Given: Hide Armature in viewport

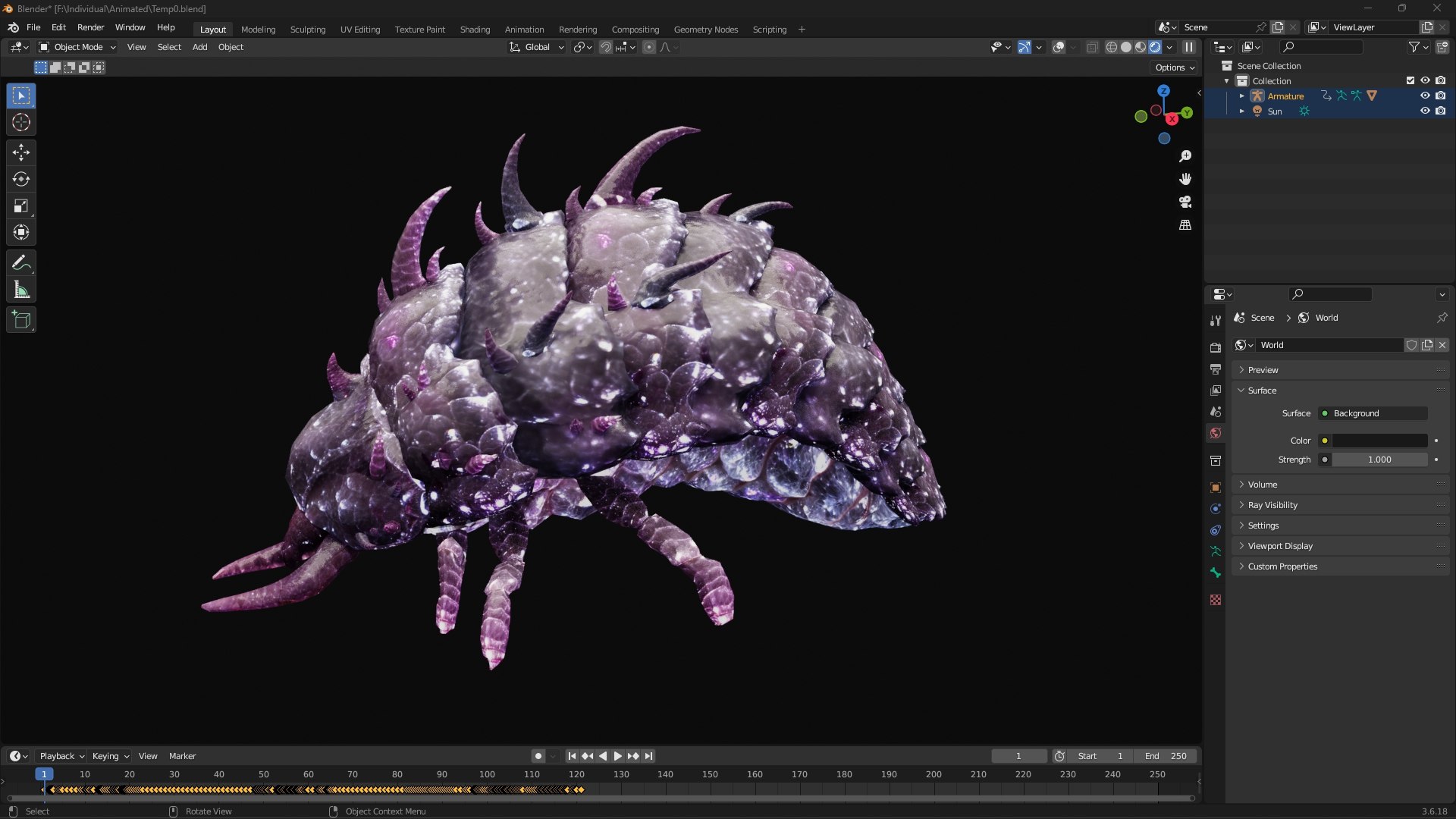Looking at the screenshot, I should tap(1425, 96).
